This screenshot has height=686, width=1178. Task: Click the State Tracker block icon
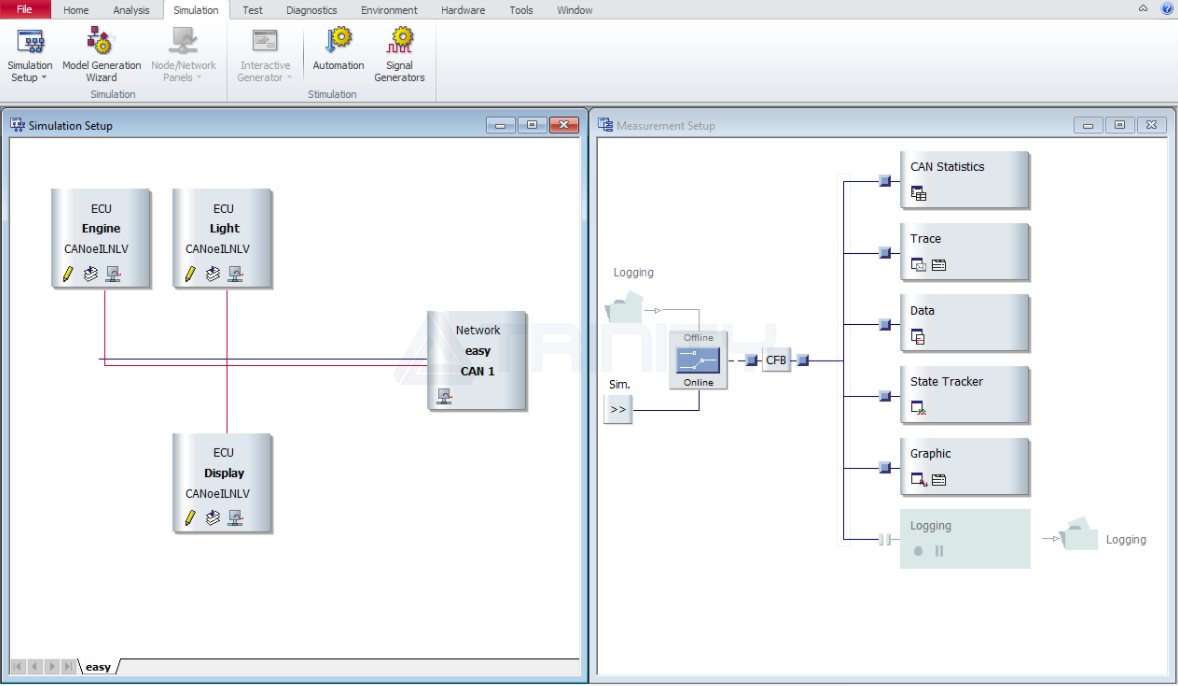click(x=918, y=408)
